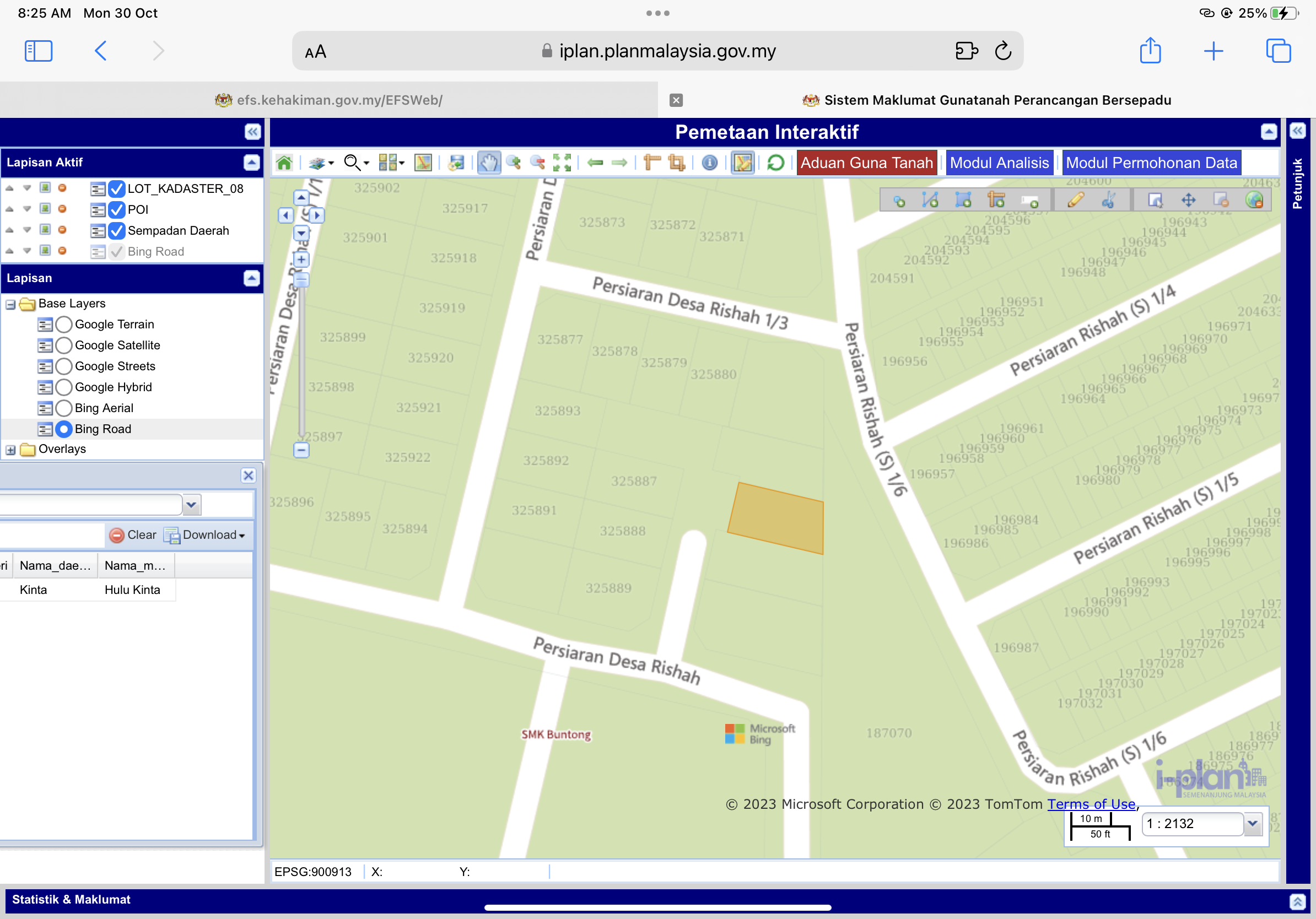The image size is (1316, 919).
Task: Click the Aduan Guna Tanah button
Action: [x=866, y=163]
